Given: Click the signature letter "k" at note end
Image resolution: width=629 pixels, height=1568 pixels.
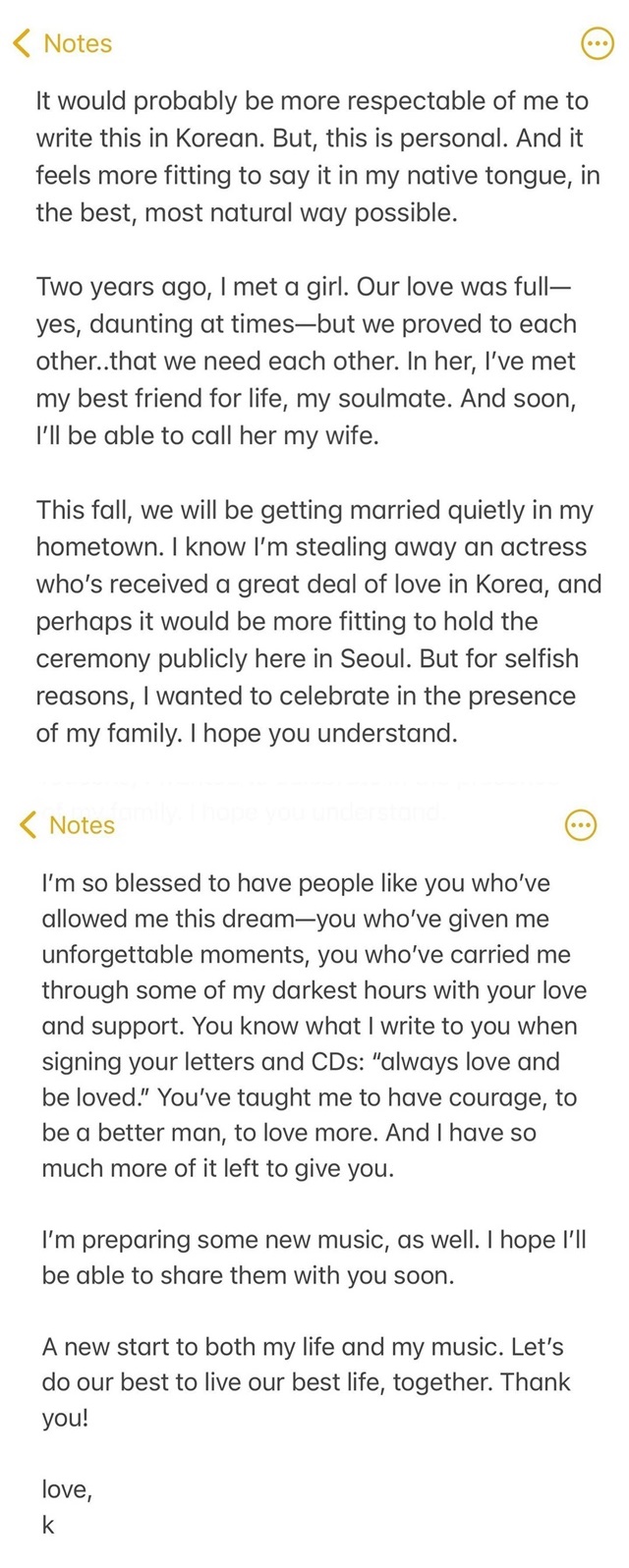Looking at the screenshot, I should tap(48, 1525).
